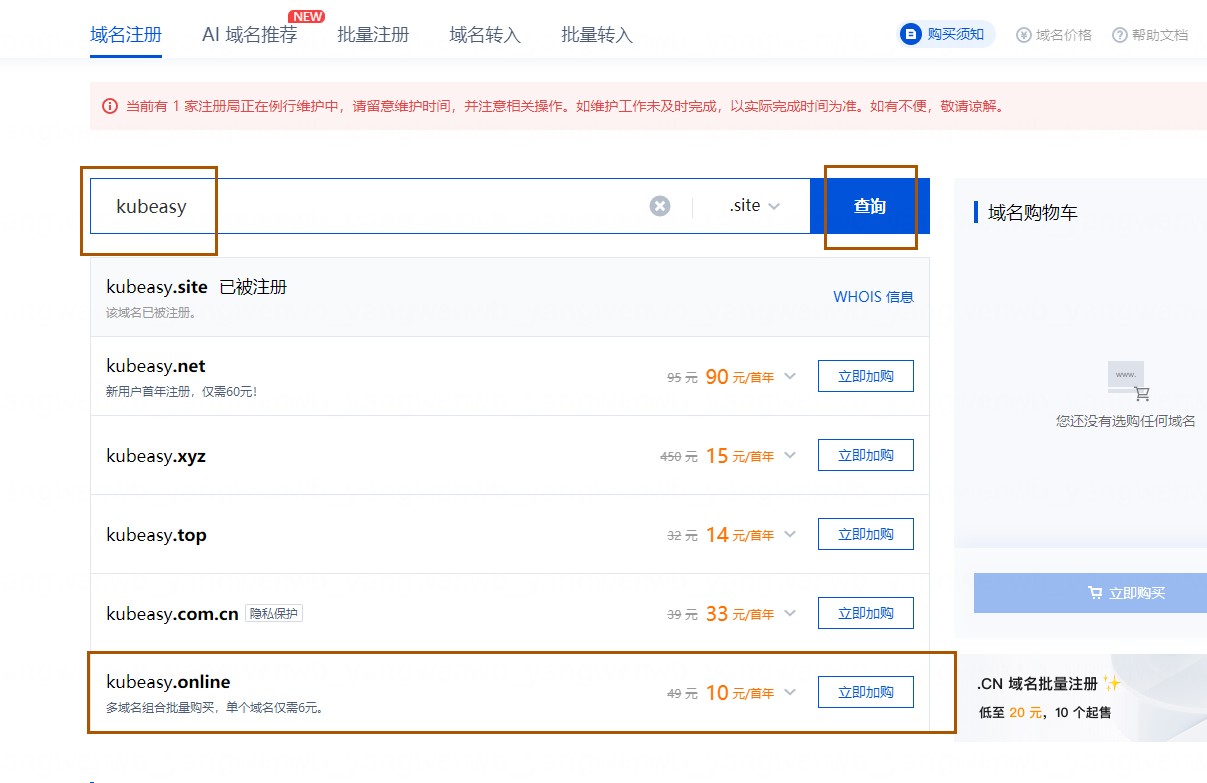1207x783 pixels.
Task: Click the 查询 search button
Action: (870, 206)
